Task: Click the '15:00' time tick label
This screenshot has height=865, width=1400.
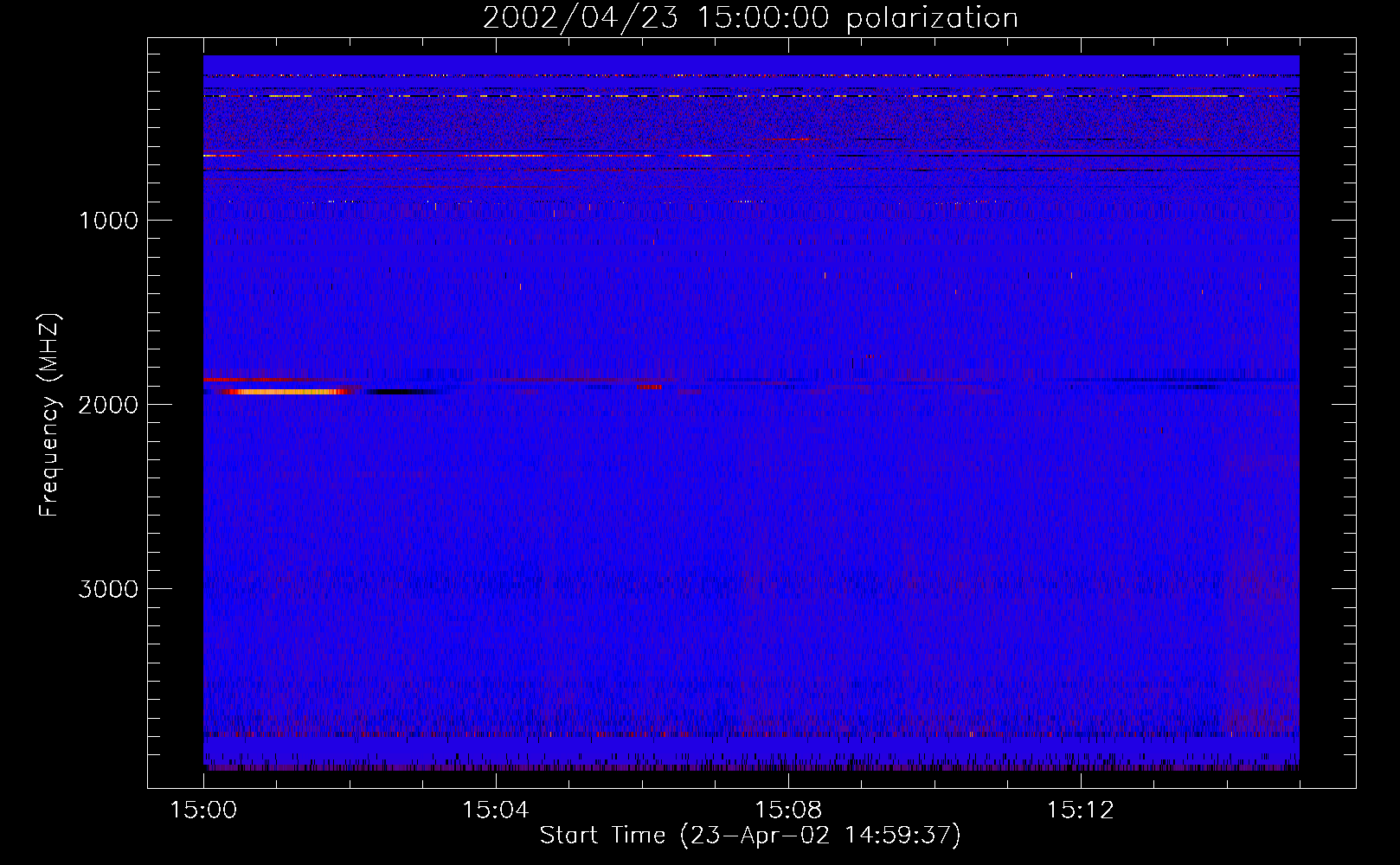Action: pos(203,811)
